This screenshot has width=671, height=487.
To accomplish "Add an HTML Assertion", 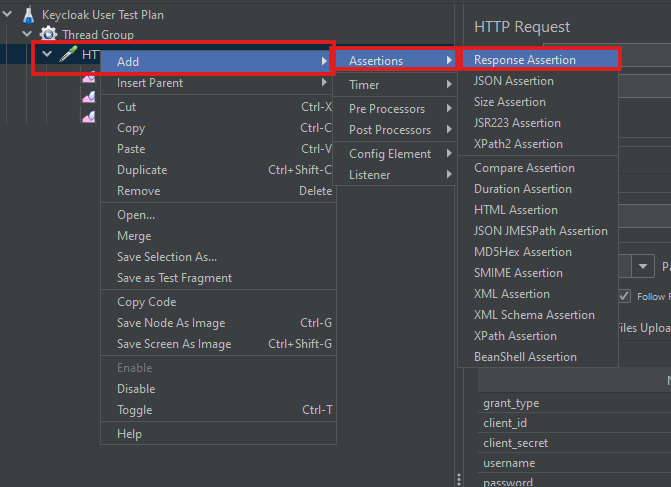I will pyautogui.click(x=538, y=210).
